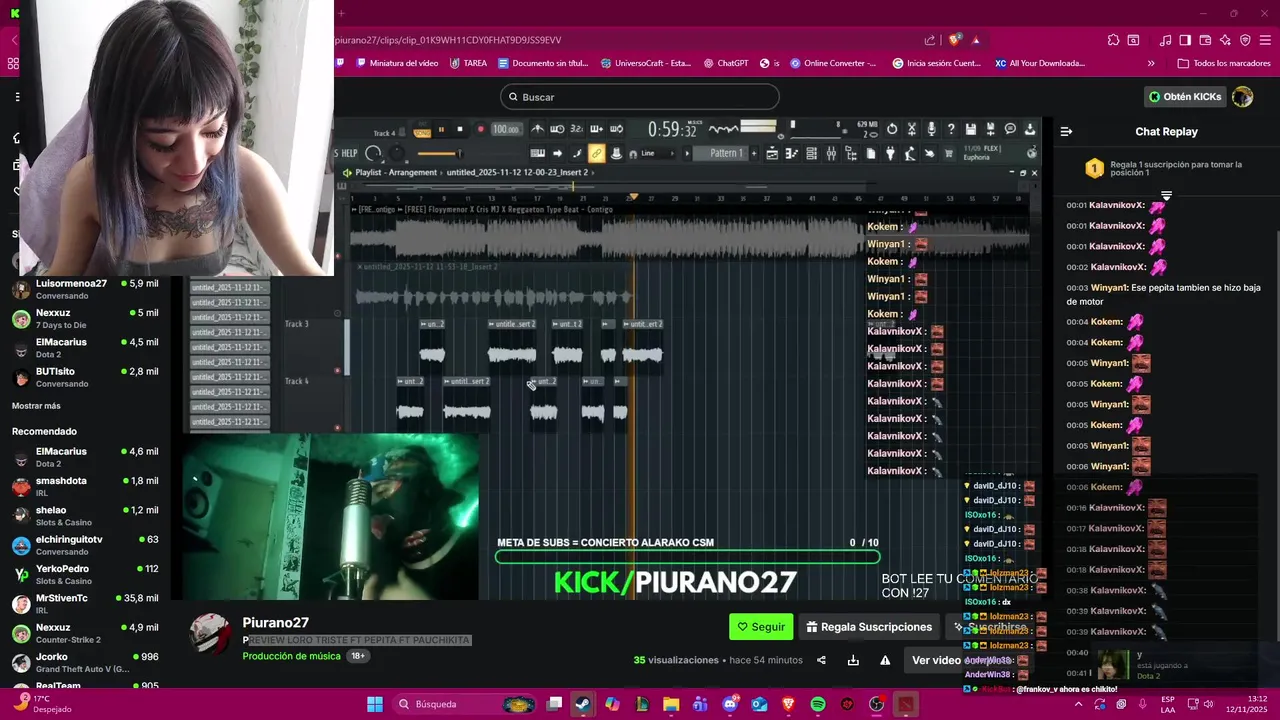The height and width of the screenshot is (720, 1280).
Task: Toggle the FL Studio record button
Action: coord(481,129)
